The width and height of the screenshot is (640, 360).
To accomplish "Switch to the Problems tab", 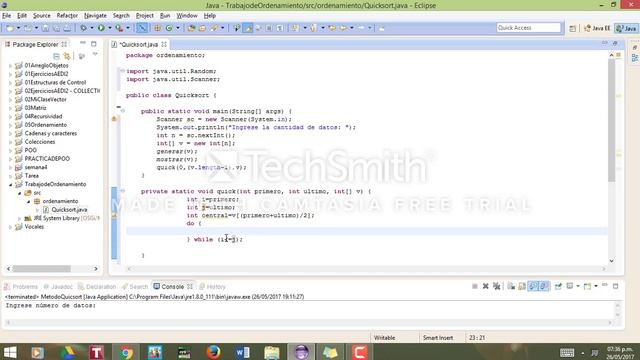I will (21, 287).
